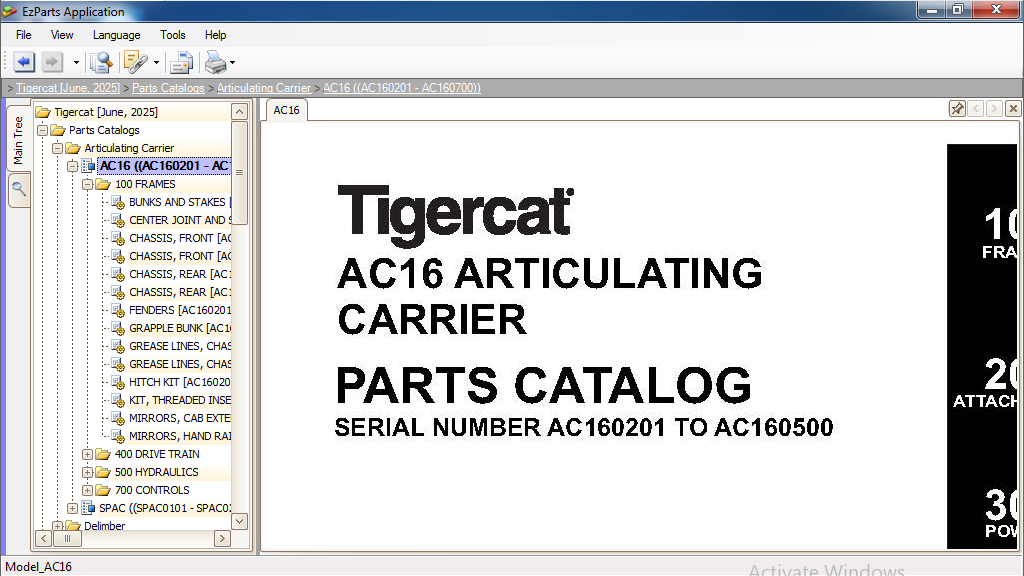This screenshot has width=1024, height=576.
Task: Select the 700 CONTROLS folder
Action: 152,490
